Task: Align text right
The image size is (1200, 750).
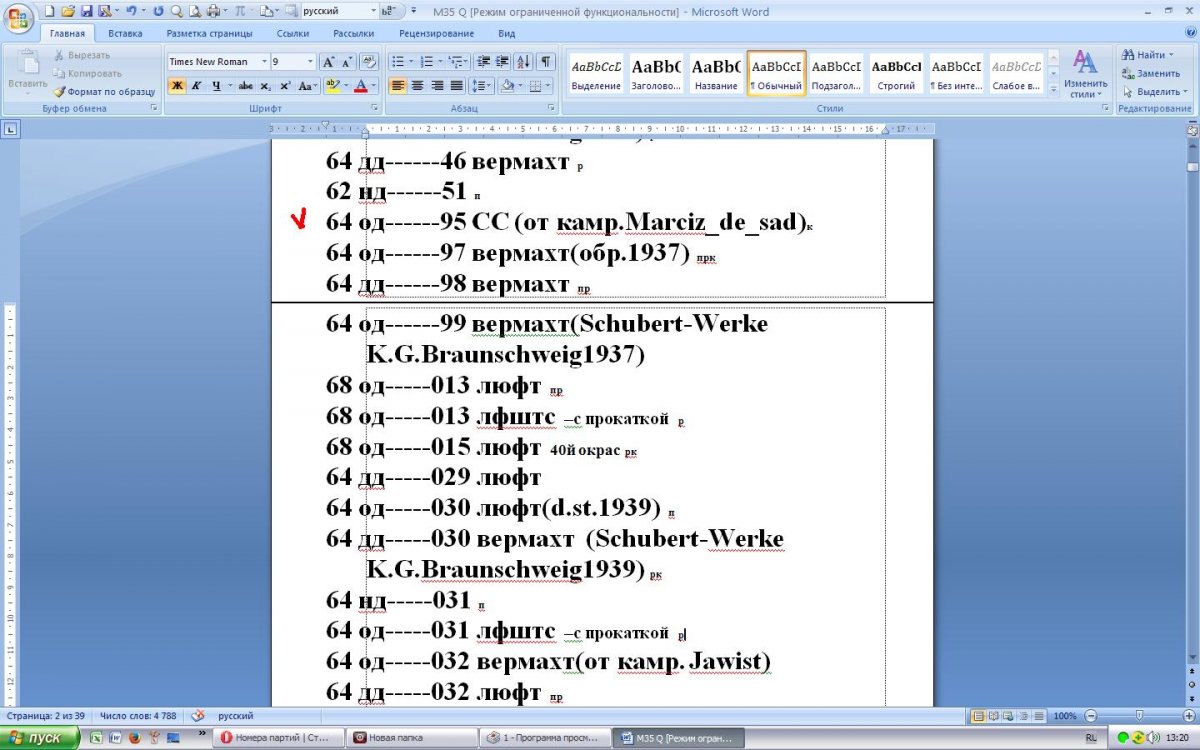Action: tap(437, 86)
